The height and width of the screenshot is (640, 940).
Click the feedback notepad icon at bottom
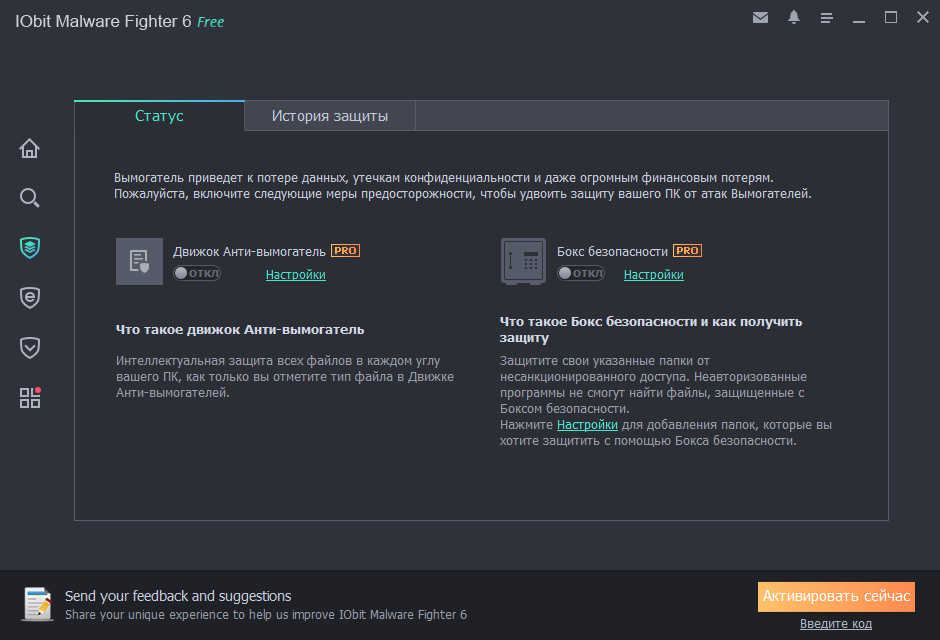point(38,604)
